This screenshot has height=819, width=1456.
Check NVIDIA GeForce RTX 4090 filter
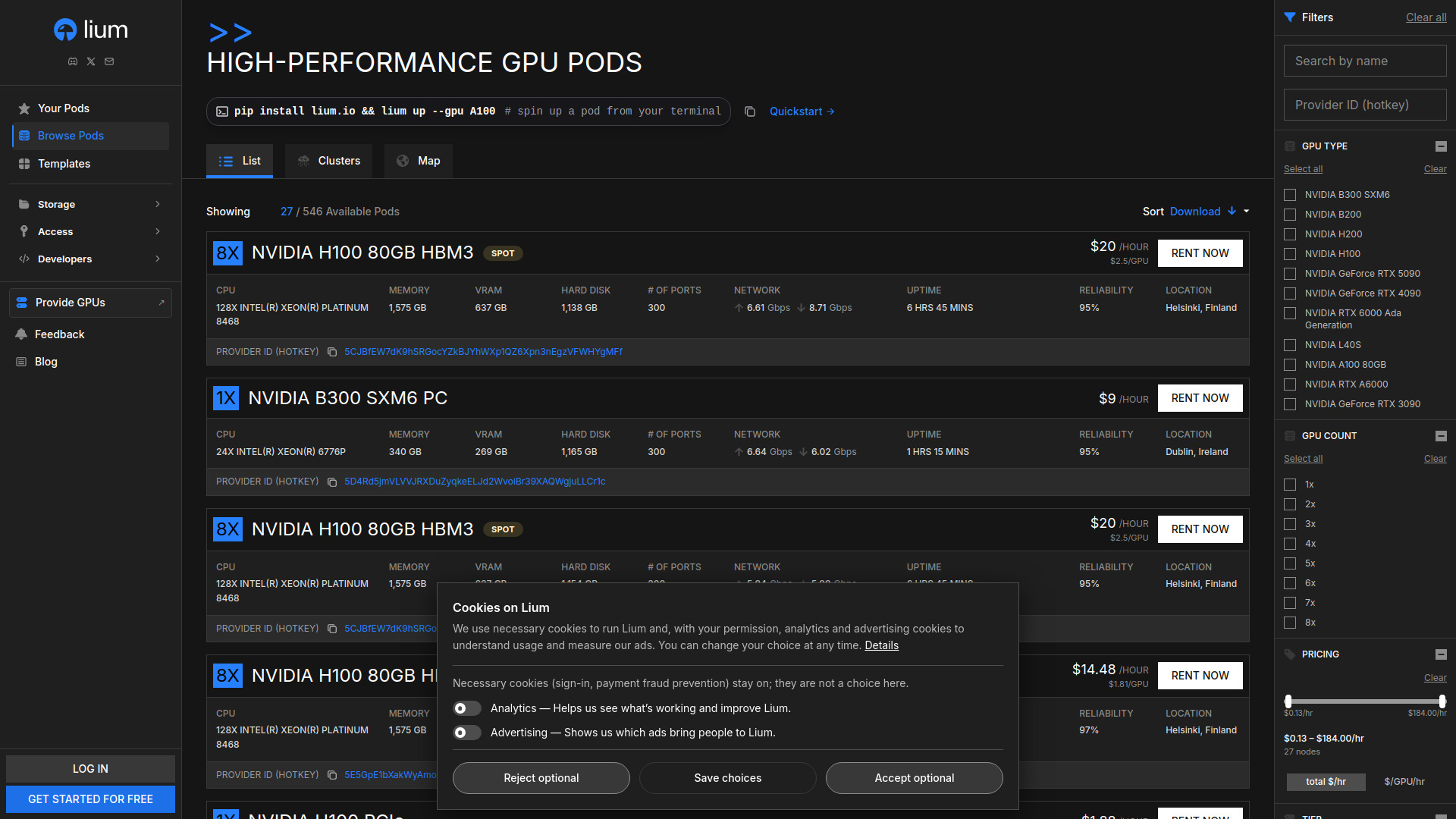click(x=1290, y=293)
